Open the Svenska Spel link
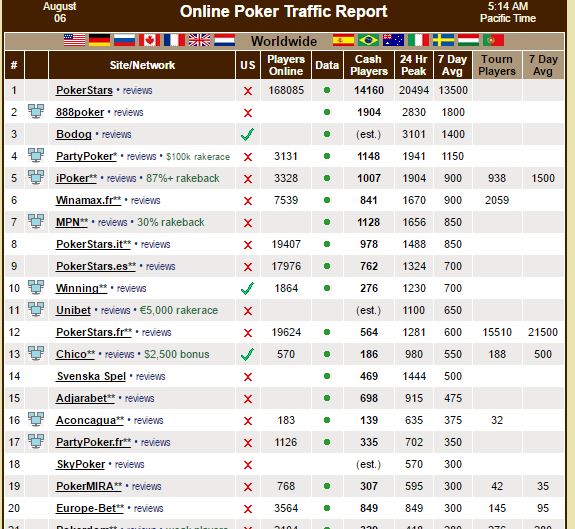This screenshot has width=575, height=529. 91,376
